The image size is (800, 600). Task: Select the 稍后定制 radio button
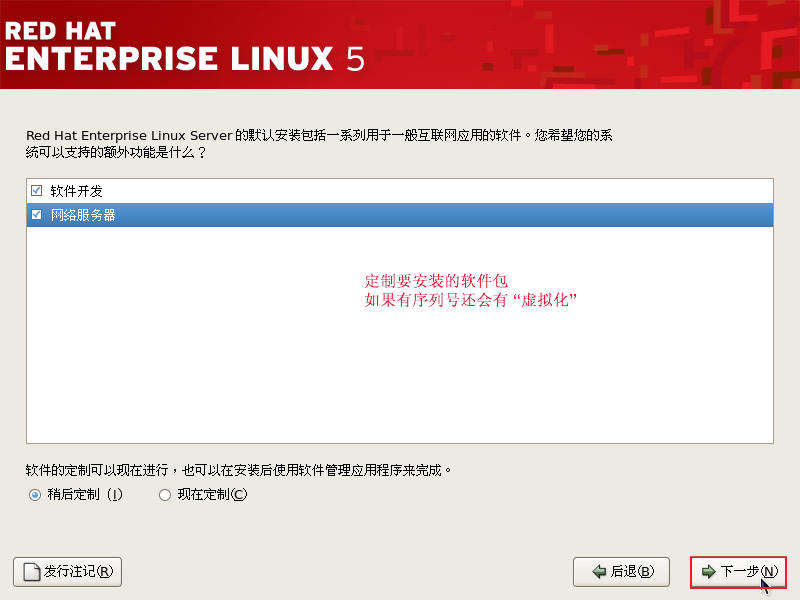(35, 495)
